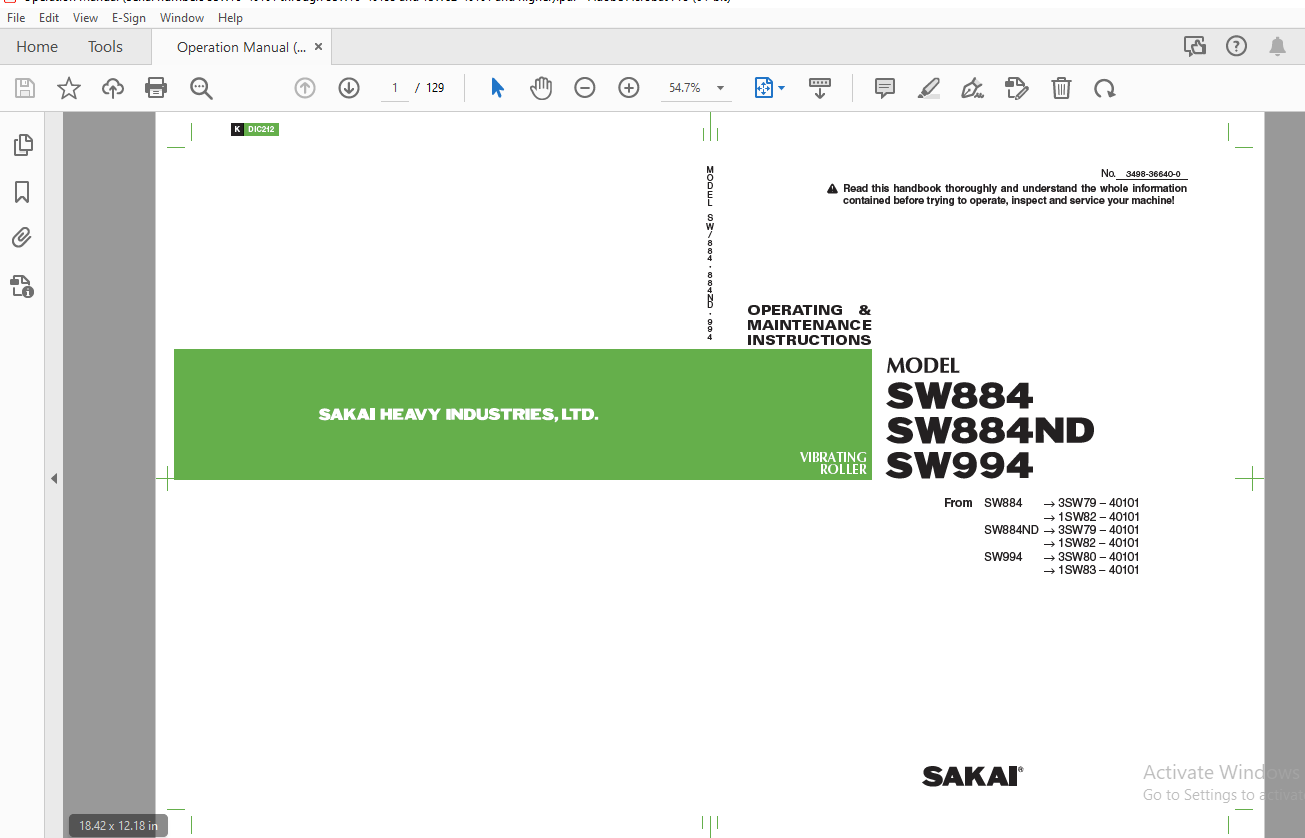Zoom in with the plus button
This screenshot has width=1305, height=838.
(x=629, y=88)
